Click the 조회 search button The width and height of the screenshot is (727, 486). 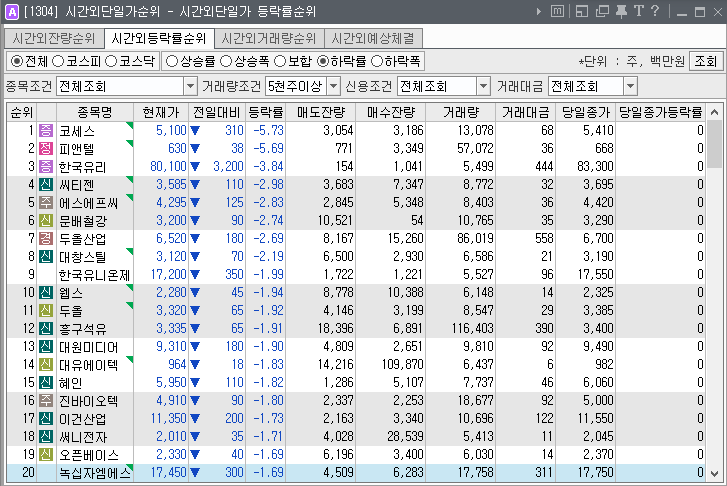706,61
